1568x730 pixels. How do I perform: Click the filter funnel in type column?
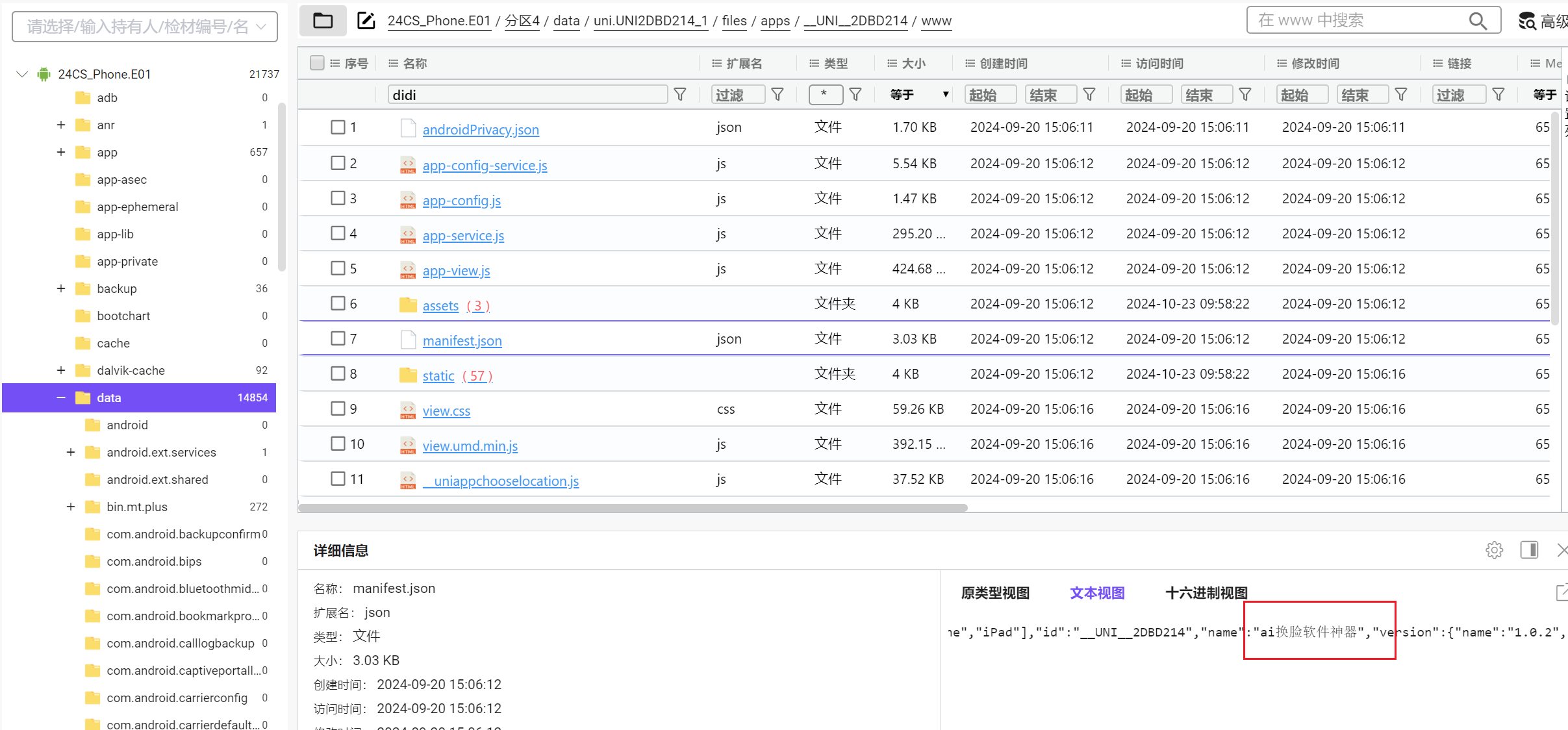(855, 95)
